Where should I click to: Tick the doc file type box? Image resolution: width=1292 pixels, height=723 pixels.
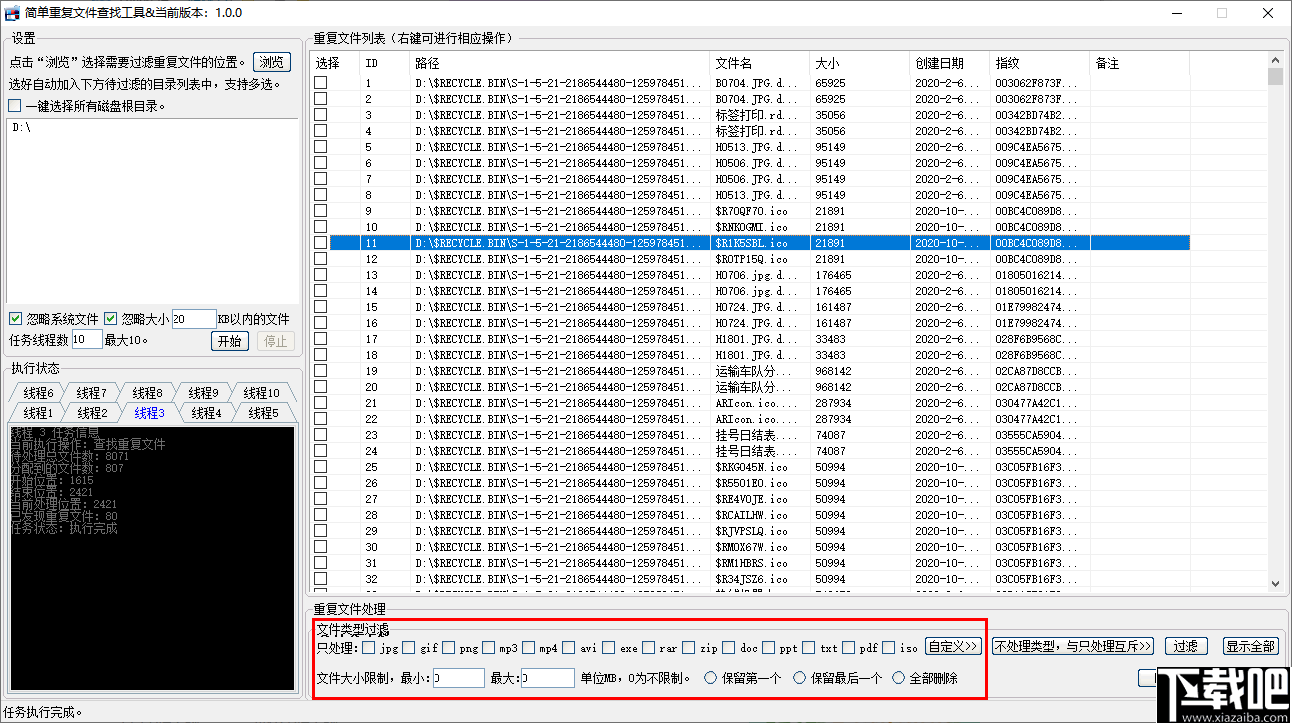[x=729, y=647]
